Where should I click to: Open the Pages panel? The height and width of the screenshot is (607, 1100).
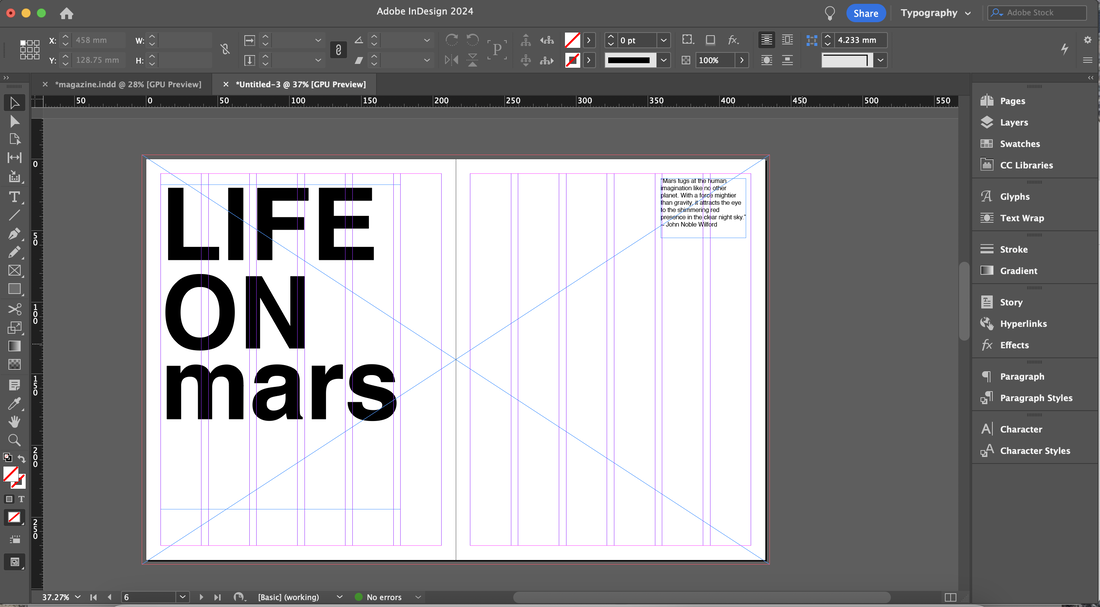pos(1012,101)
